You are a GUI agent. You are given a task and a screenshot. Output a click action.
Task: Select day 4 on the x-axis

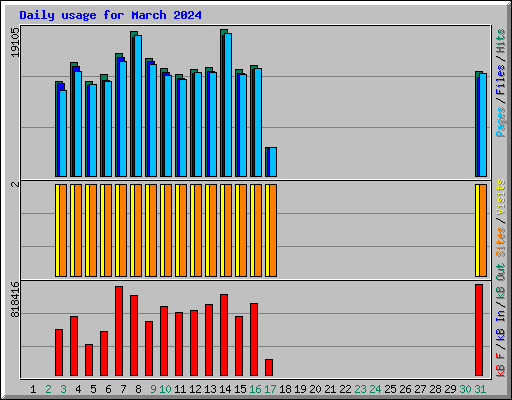(78, 389)
